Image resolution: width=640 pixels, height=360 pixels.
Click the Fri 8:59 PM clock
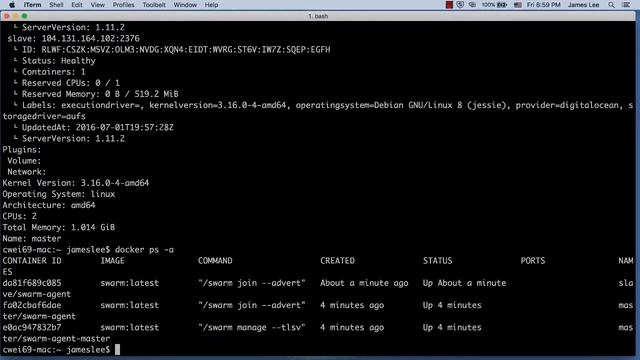pos(543,5)
